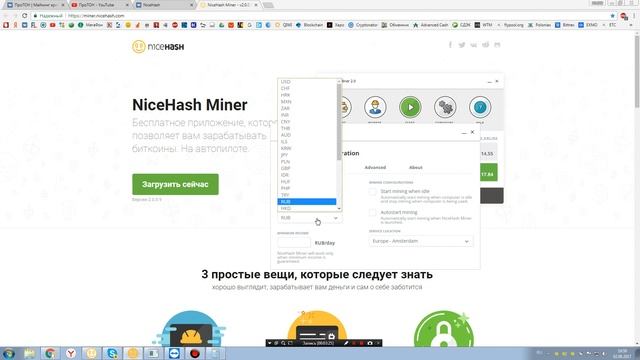This screenshot has width=640, height=360.
Task: Click the currency list scrollbar thumb
Action: click(339, 122)
